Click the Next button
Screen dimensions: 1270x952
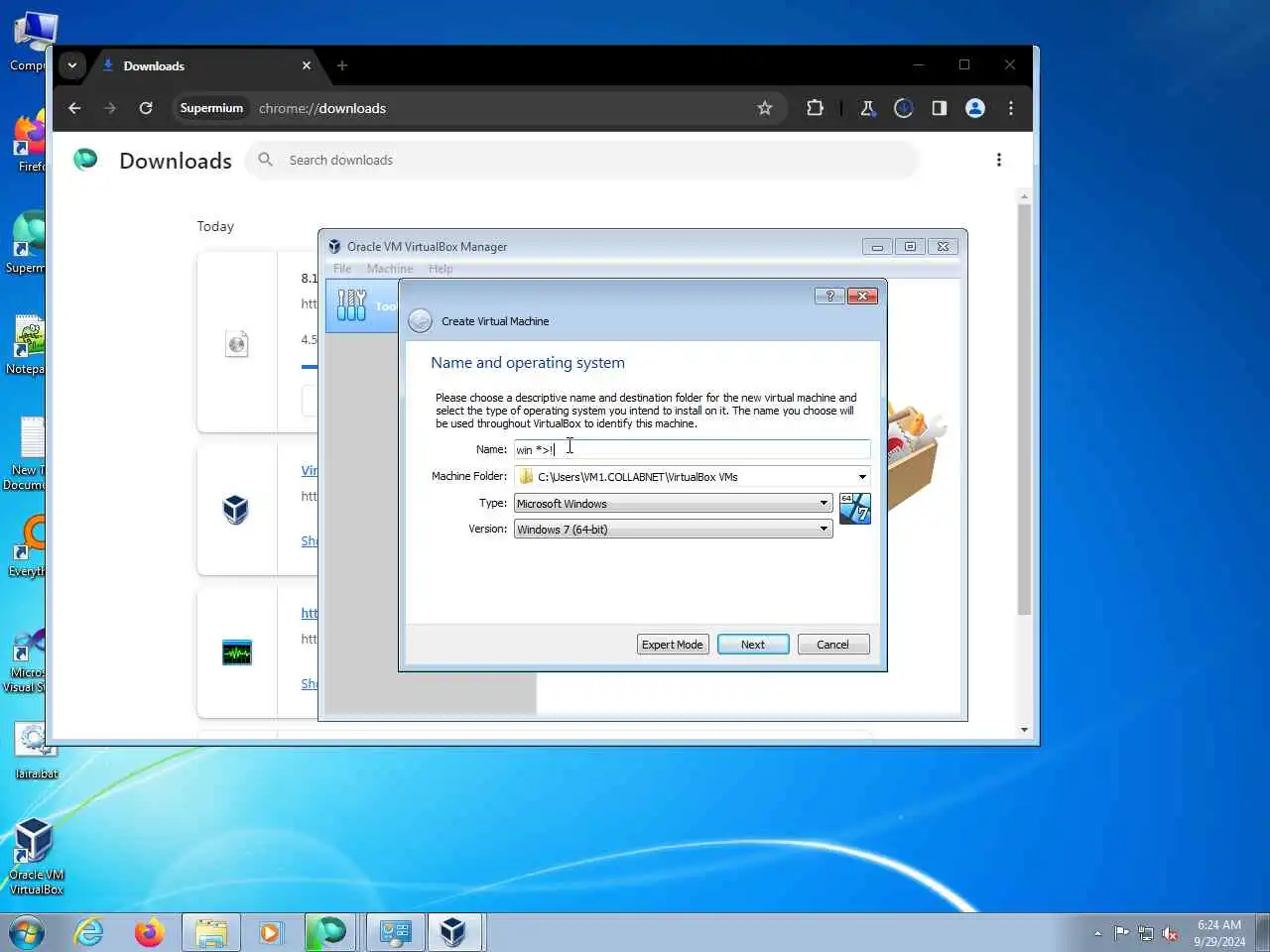(753, 645)
